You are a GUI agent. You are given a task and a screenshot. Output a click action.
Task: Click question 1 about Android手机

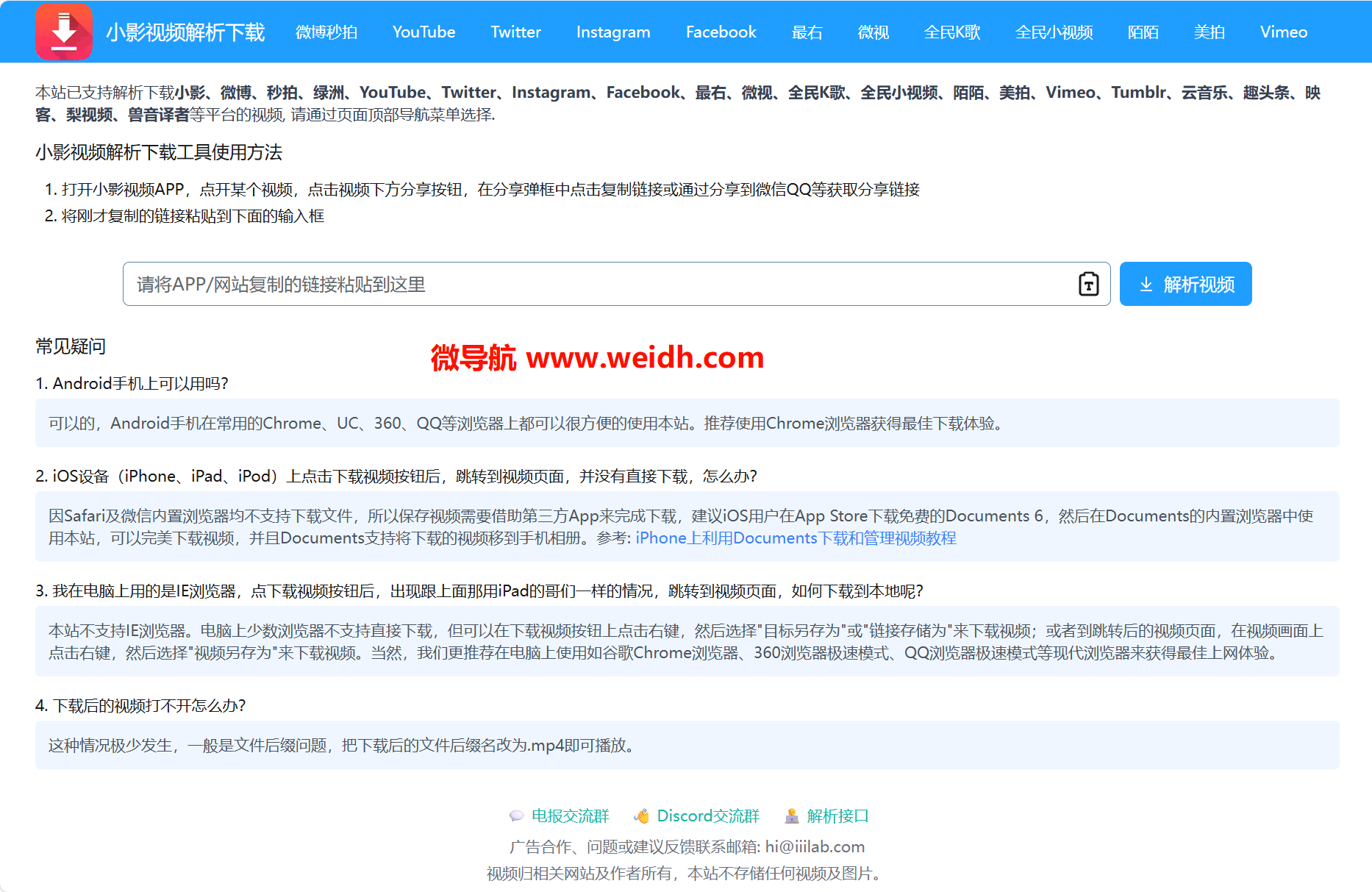tap(132, 384)
